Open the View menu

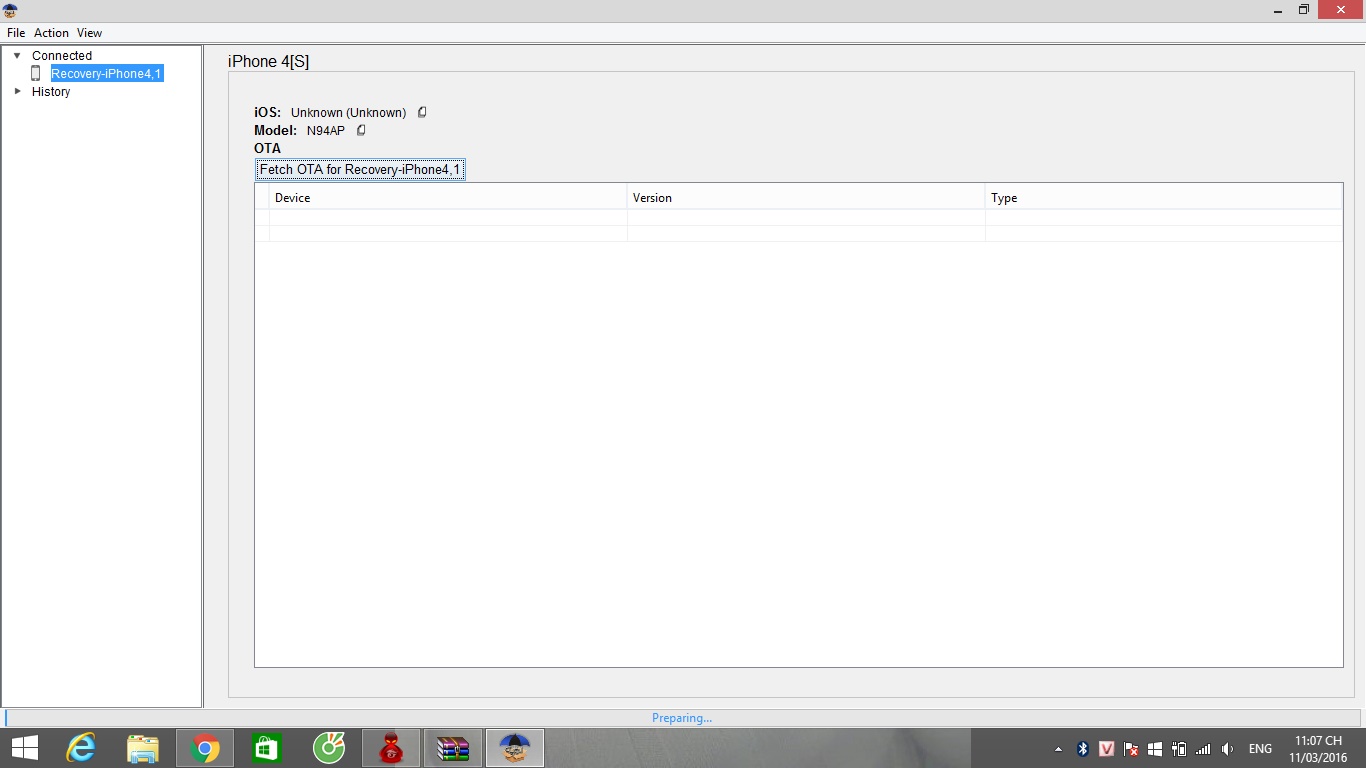[89, 33]
